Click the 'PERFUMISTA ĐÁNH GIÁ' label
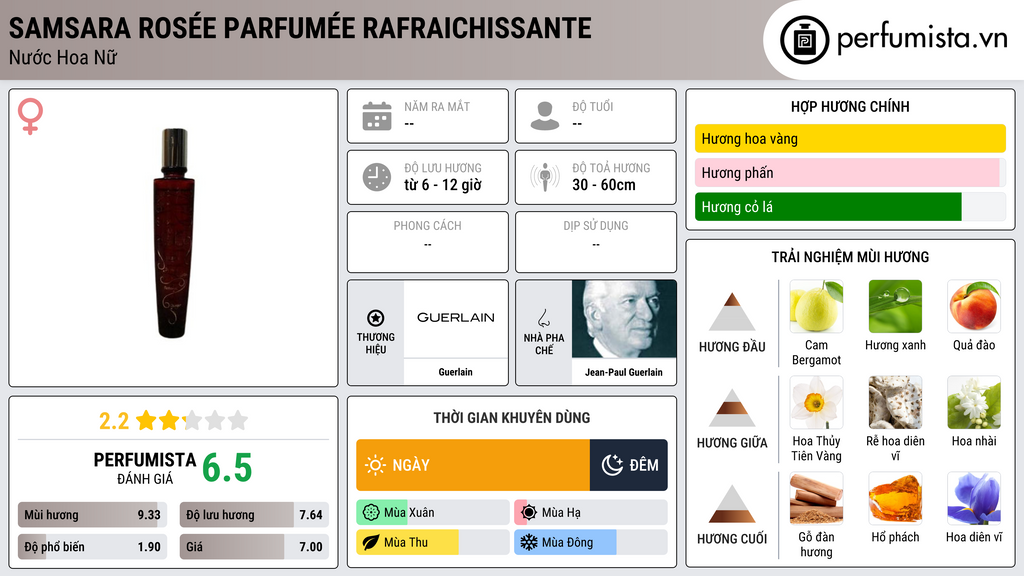The height and width of the screenshot is (576, 1024). point(145,468)
